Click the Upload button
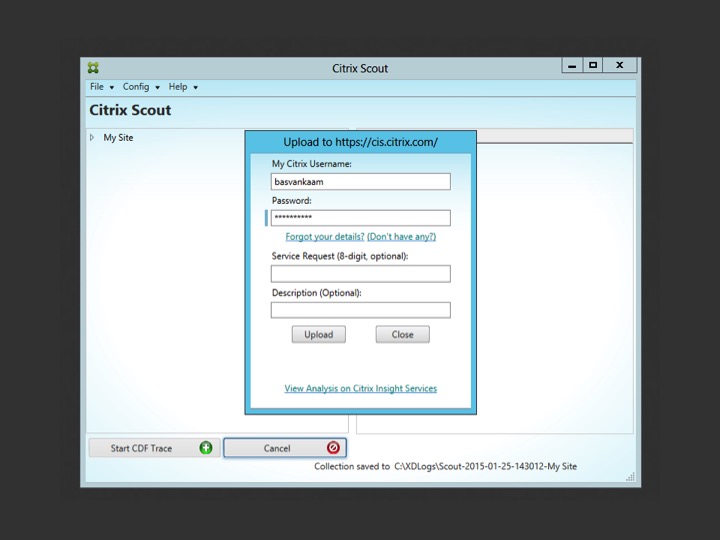720x540 pixels. pos(319,334)
